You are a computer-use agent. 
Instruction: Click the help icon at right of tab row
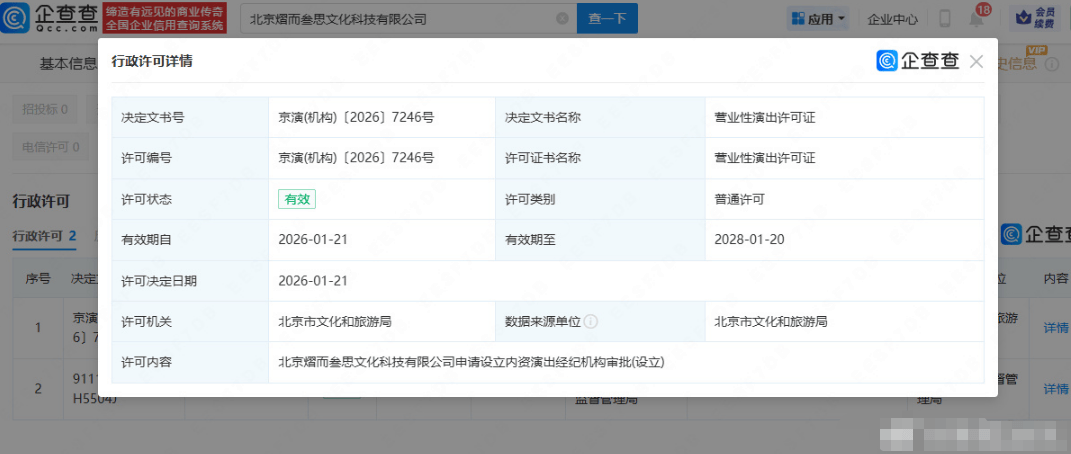(1051, 64)
